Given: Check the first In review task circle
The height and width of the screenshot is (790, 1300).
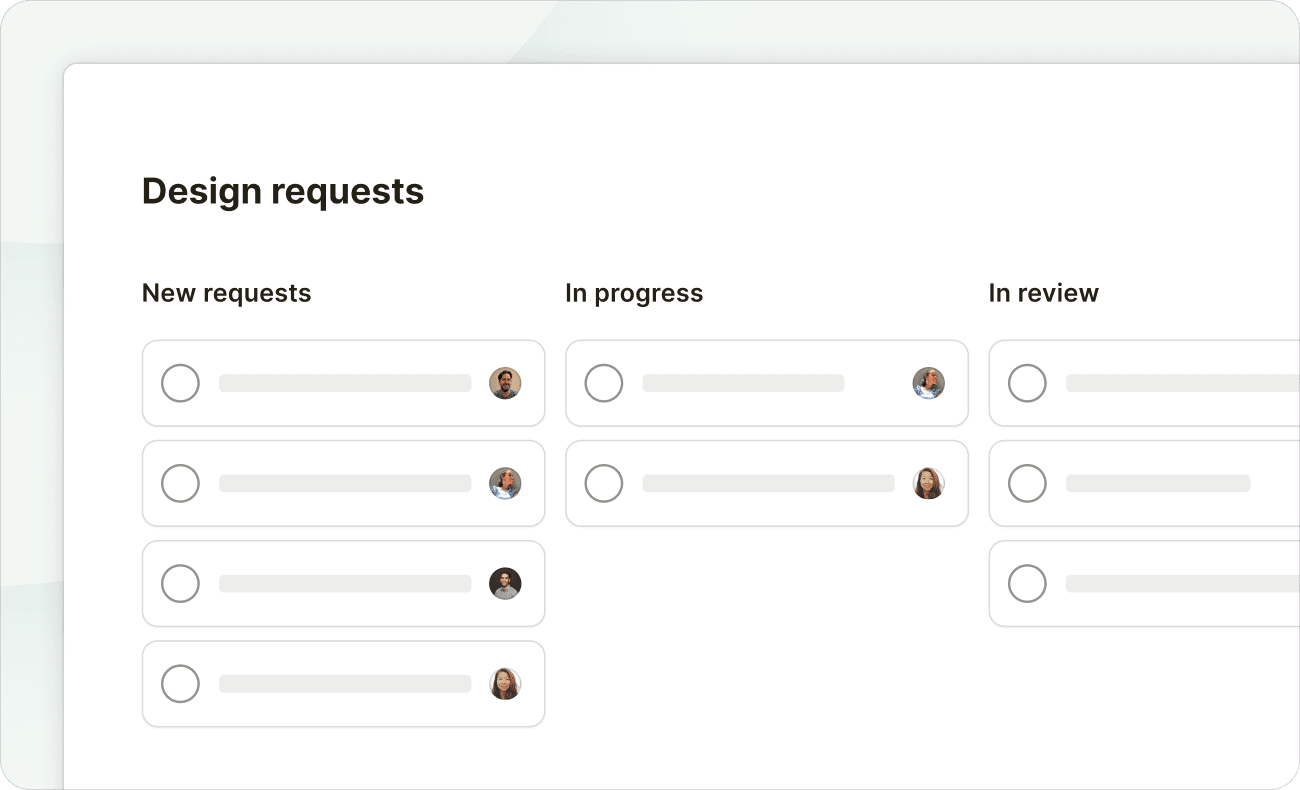Looking at the screenshot, I should [1027, 383].
